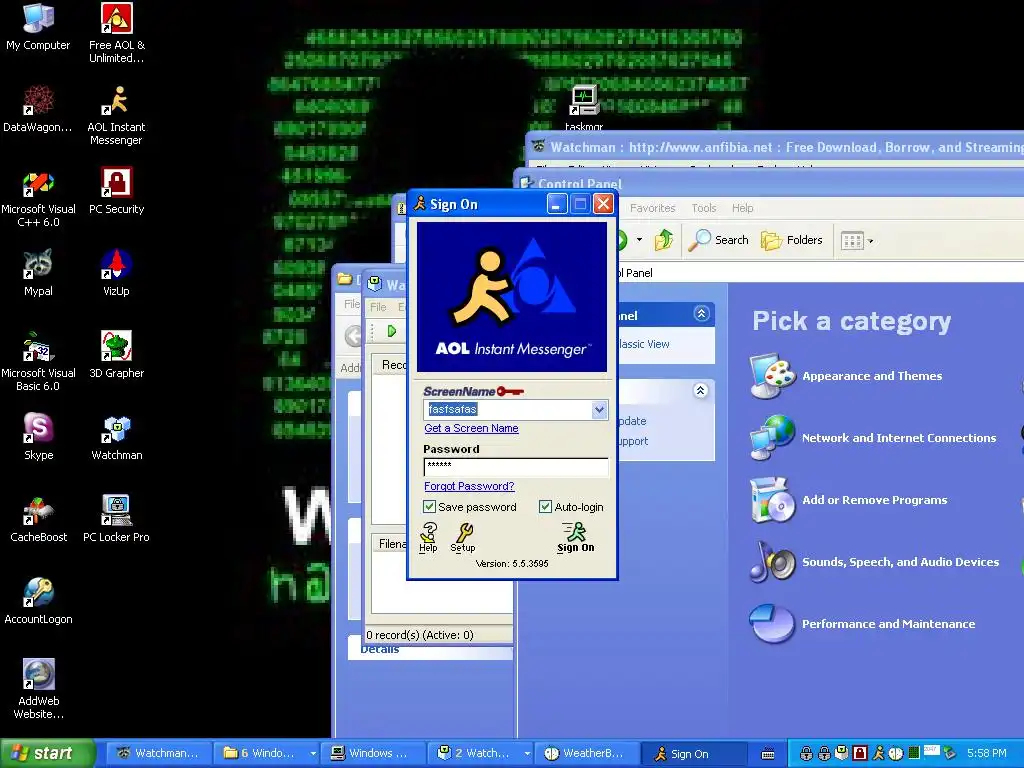Open the Skype desktop shortcut

38,436
